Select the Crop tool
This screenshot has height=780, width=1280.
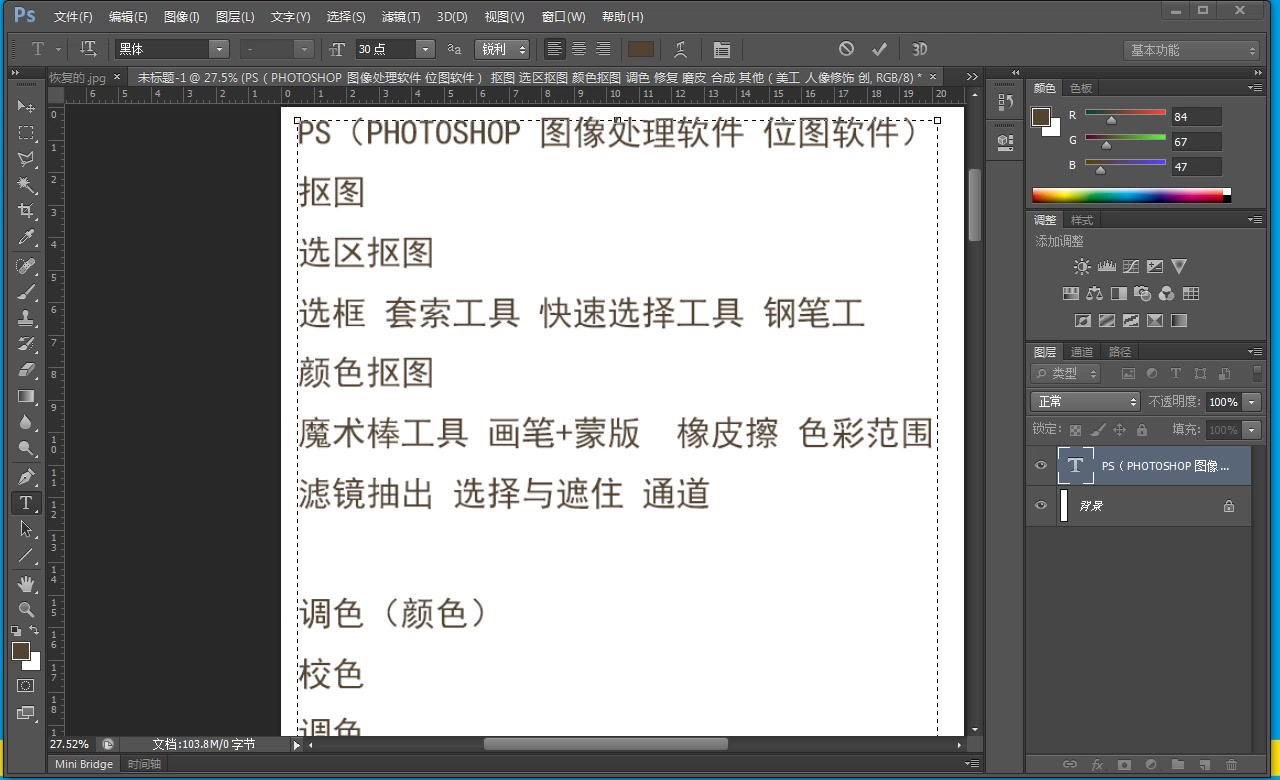26,211
